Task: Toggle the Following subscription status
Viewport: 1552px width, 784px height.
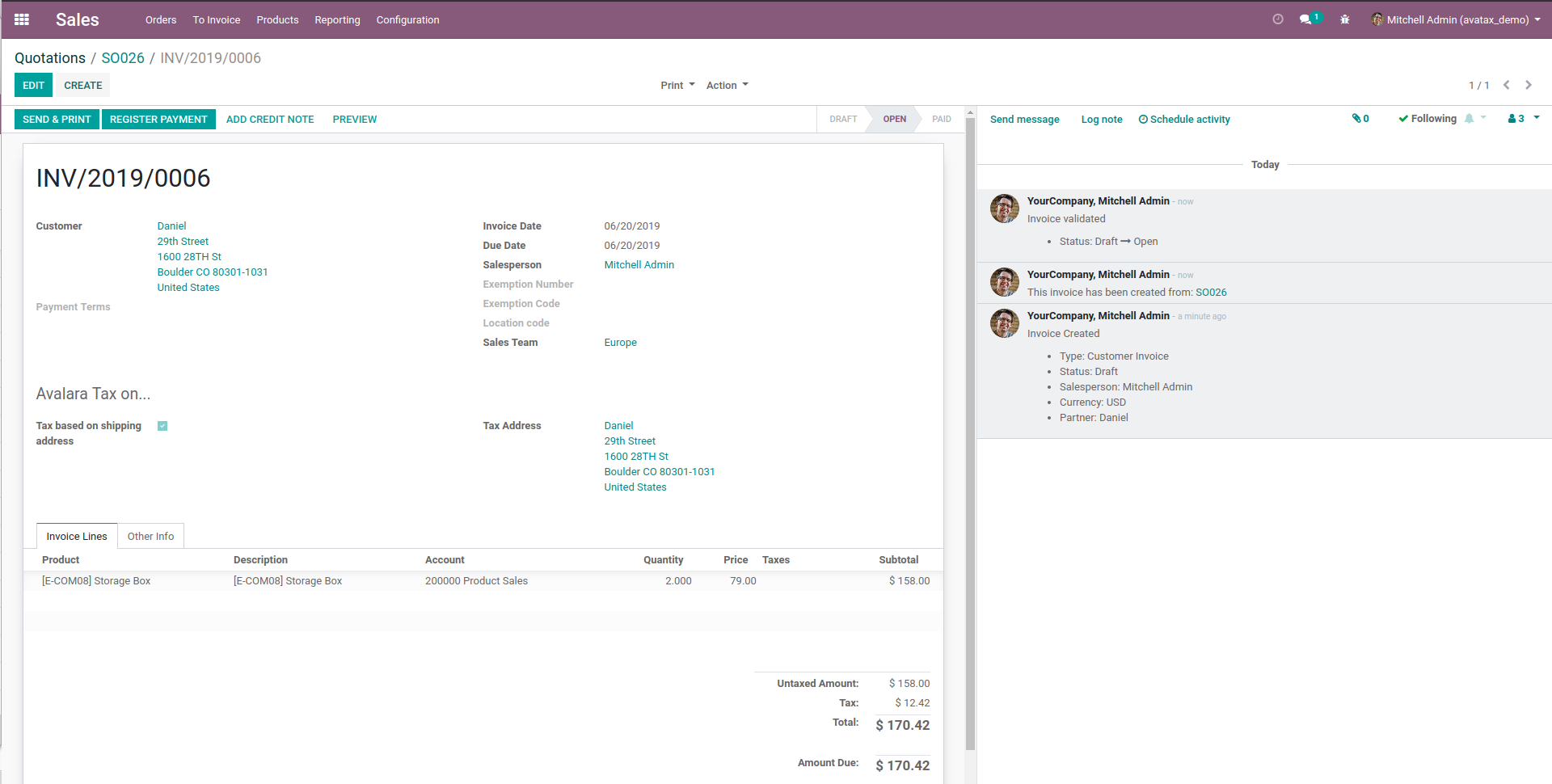Action: [1428, 119]
